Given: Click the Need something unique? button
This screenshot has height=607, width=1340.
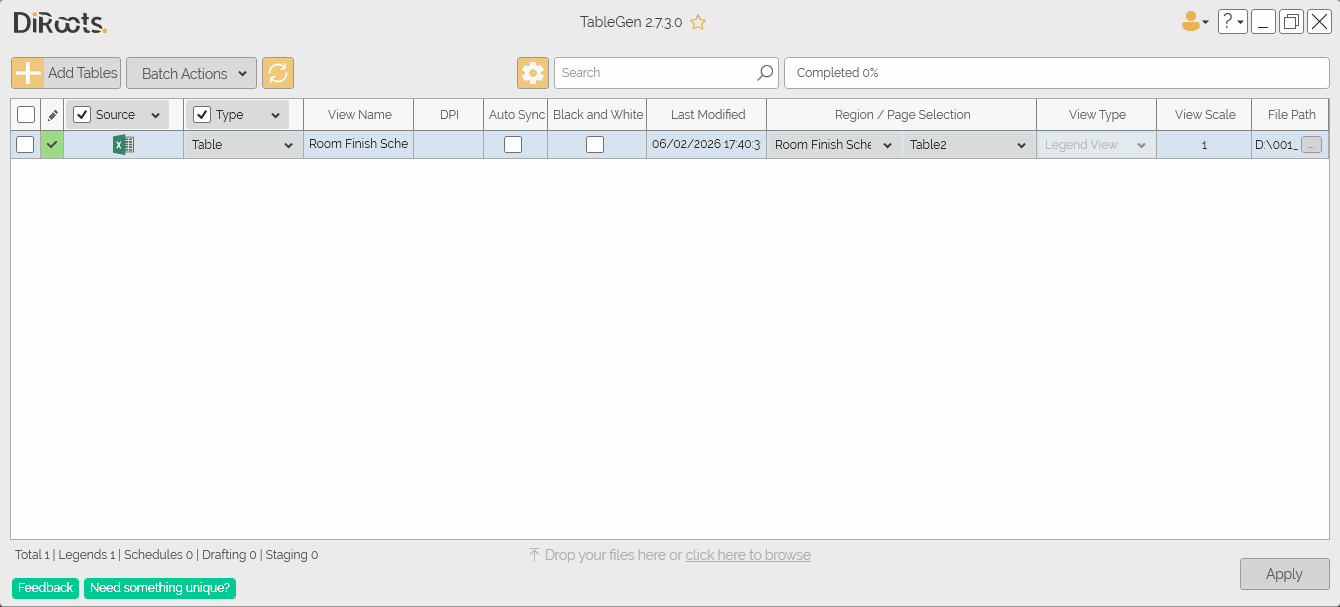Looking at the screenshot, I should (160, 588).
